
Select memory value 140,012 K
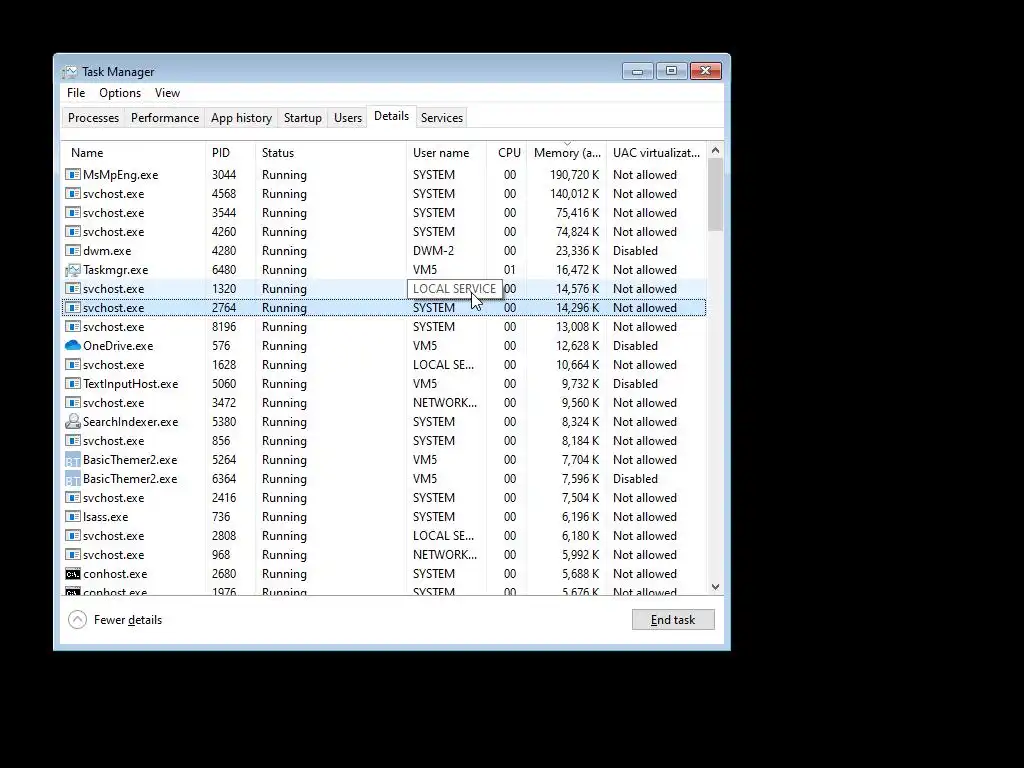point(574,194)
